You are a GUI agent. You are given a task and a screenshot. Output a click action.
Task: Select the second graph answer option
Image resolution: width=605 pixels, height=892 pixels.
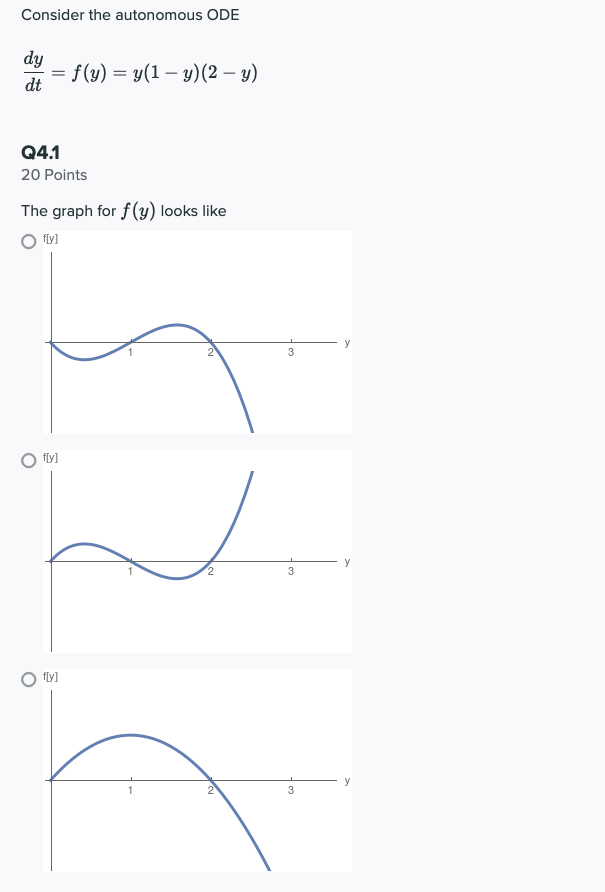pyautogui.click(x=27, y=461)
